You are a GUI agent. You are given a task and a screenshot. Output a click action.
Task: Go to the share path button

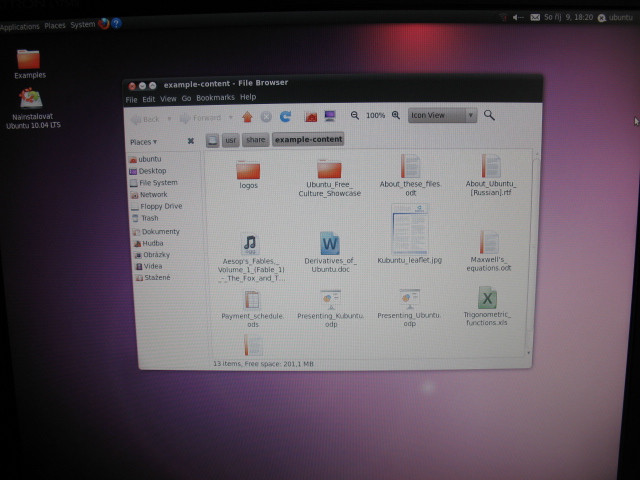click(256, 140)
